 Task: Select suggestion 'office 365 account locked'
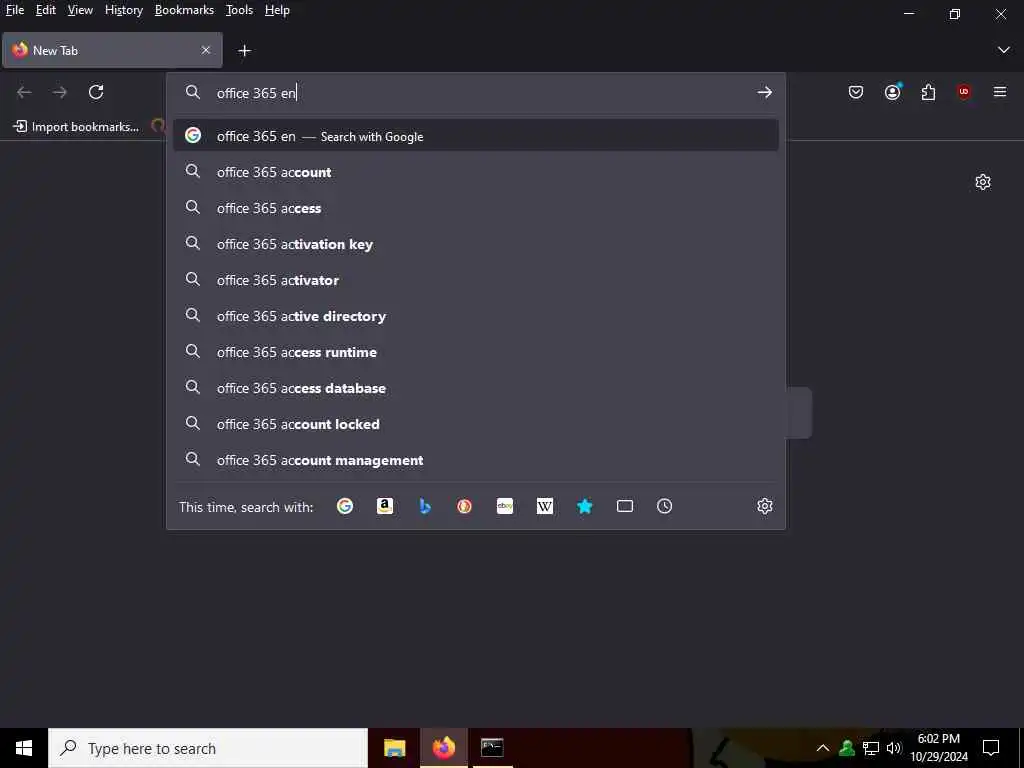coord(475,424)
